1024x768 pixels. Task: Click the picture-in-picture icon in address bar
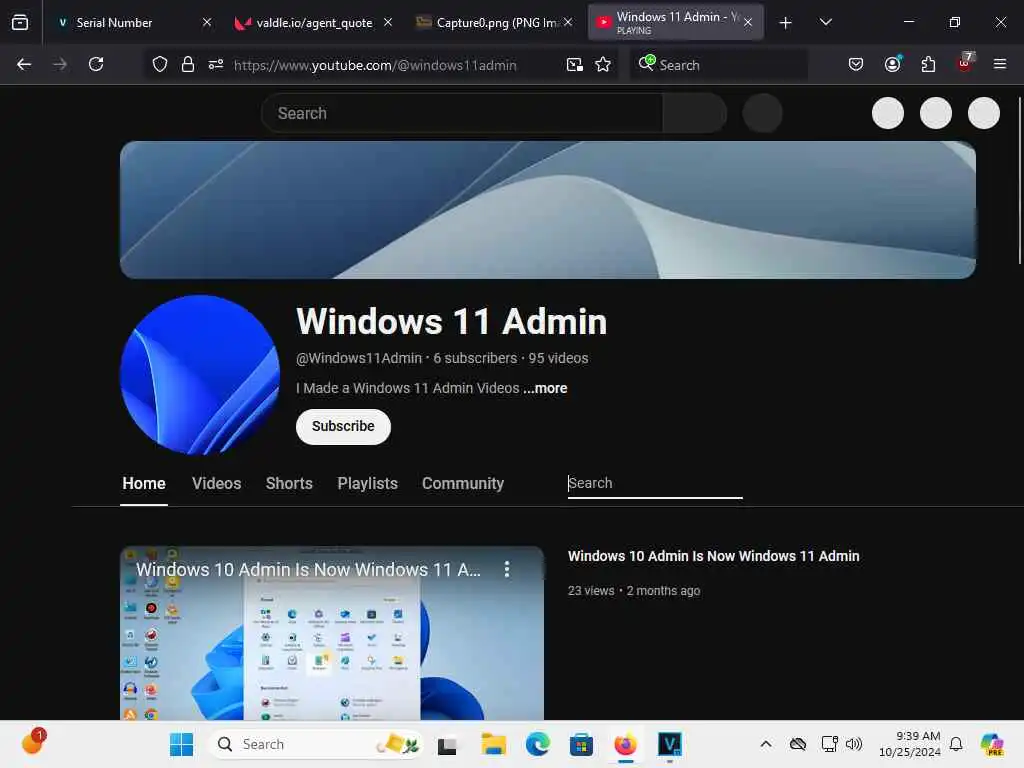point(575,64)
